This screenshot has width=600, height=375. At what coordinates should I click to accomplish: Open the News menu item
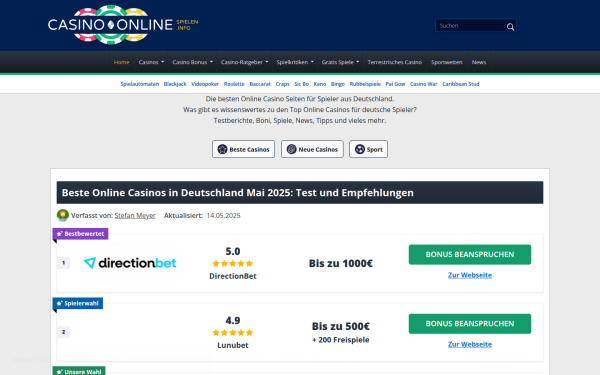479,62
